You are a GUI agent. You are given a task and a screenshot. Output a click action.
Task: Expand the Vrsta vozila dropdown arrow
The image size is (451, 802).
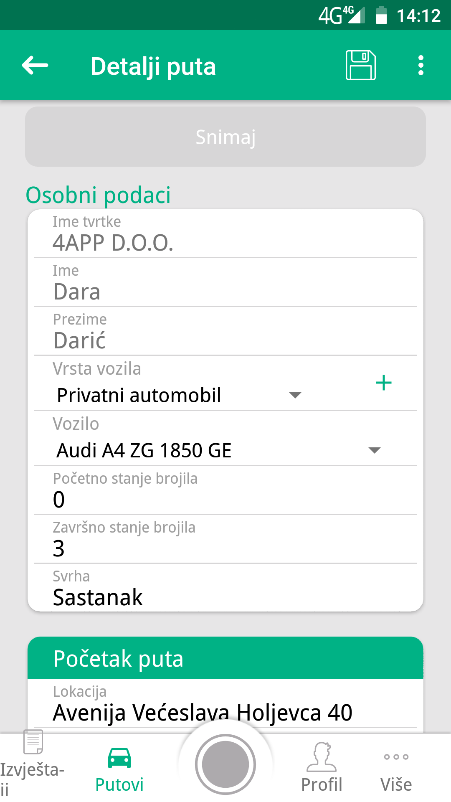[295, 395]
